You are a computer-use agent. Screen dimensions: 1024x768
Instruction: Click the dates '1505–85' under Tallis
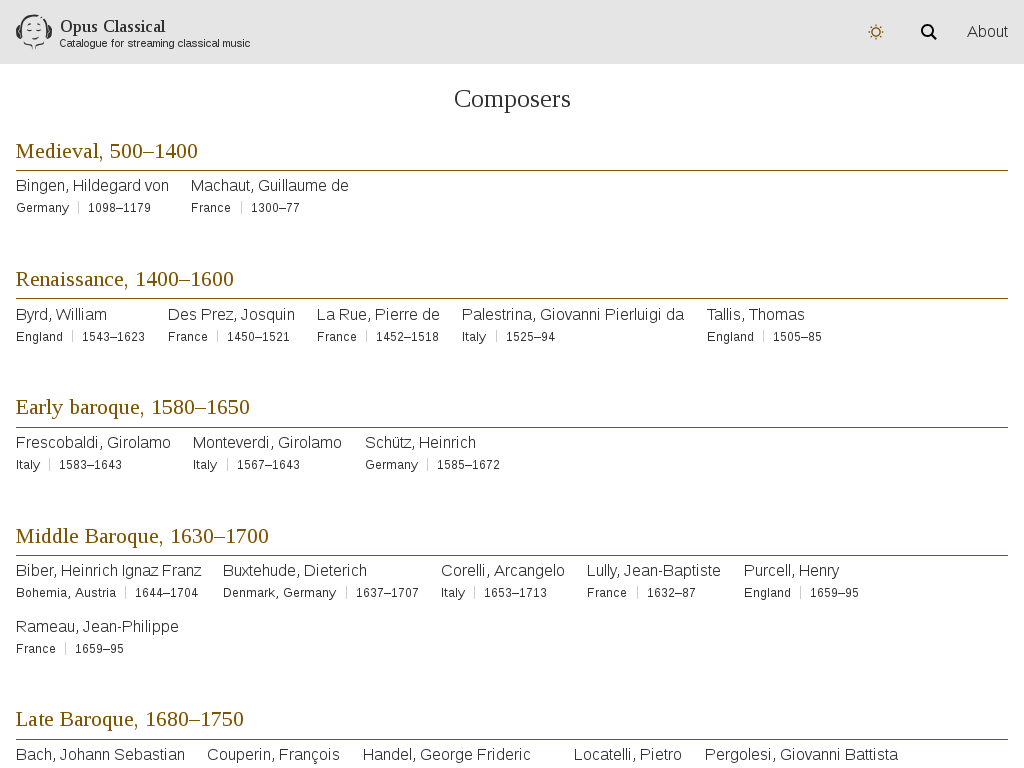pos(797,336)
